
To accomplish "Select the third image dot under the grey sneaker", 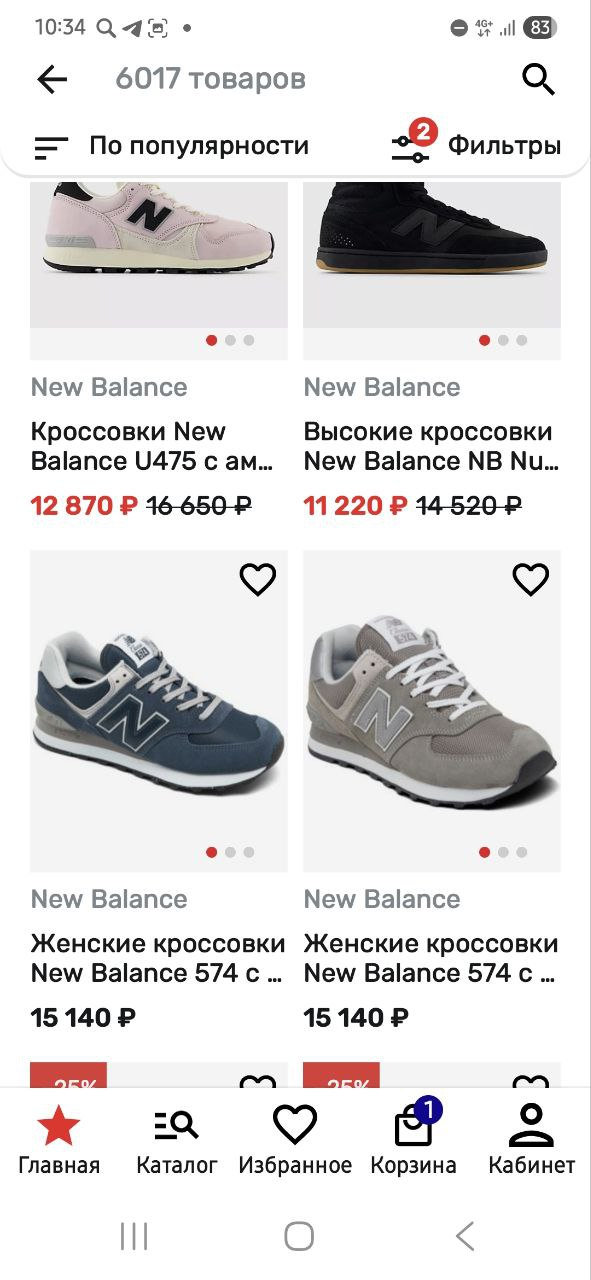I will coord(522,852).
